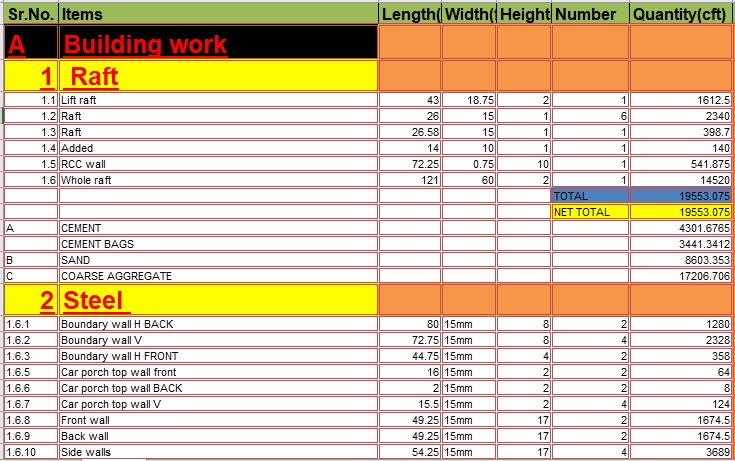Click the yellow NET TOTAL label cell
This screenshot has height=461, width=735.
pos(590,212)
